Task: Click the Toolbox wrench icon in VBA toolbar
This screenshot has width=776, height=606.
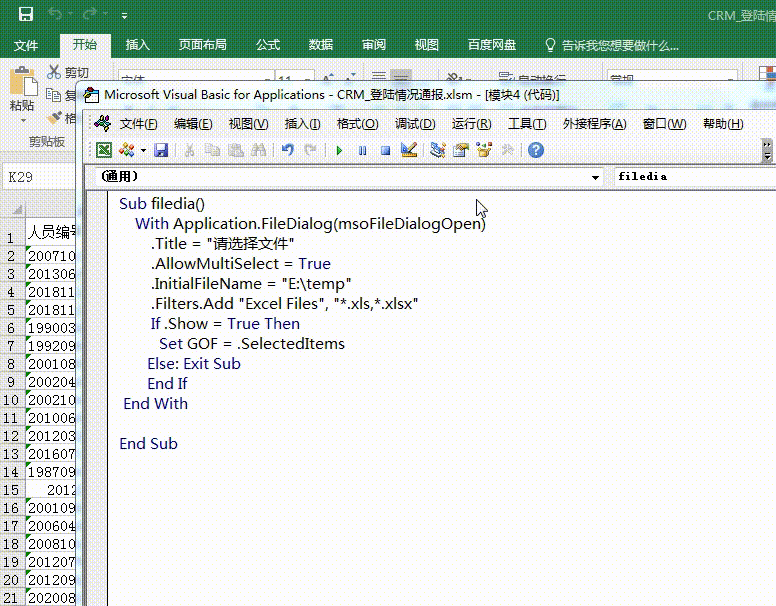Action: point(507,150)
